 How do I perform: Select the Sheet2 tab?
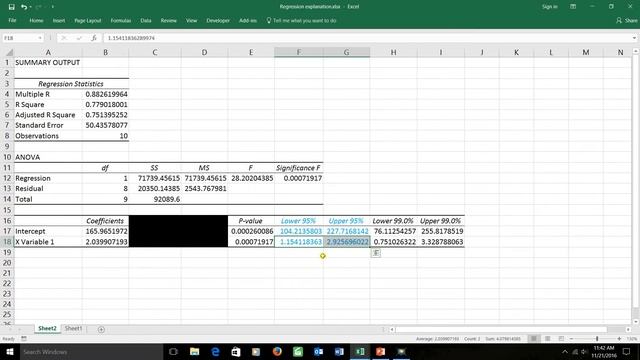[47, 328]
